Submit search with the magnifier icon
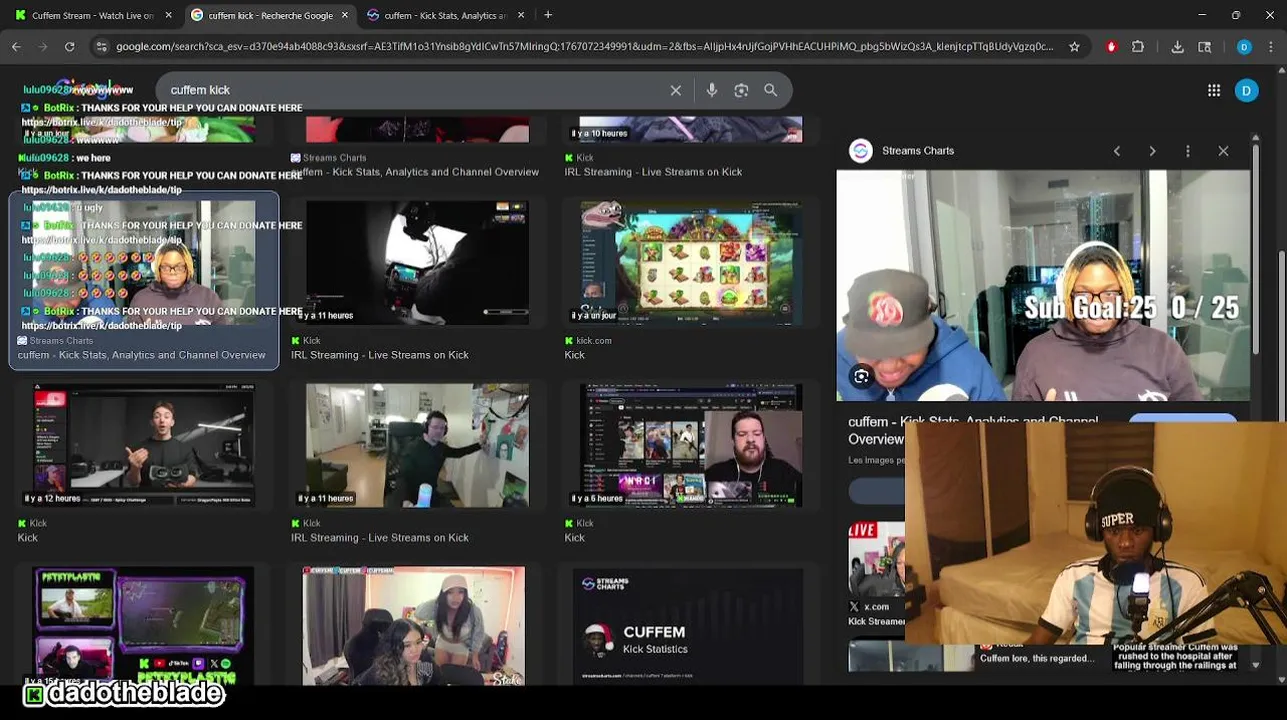This screenshot has height=720, width=1287. pyautogui.click(x=771, y=90)
